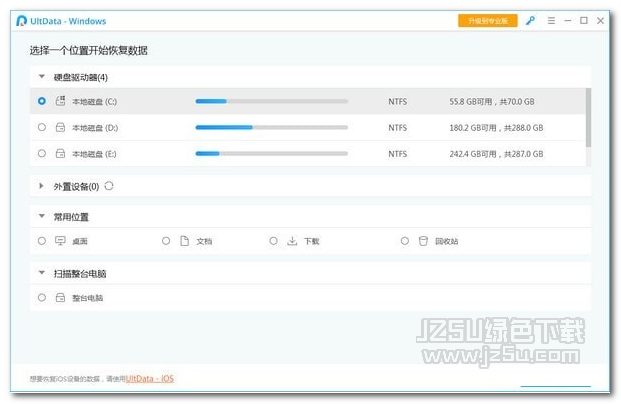Select the 本地磁盘 (C:) radio button
The image size is (621, 404).
42,101
